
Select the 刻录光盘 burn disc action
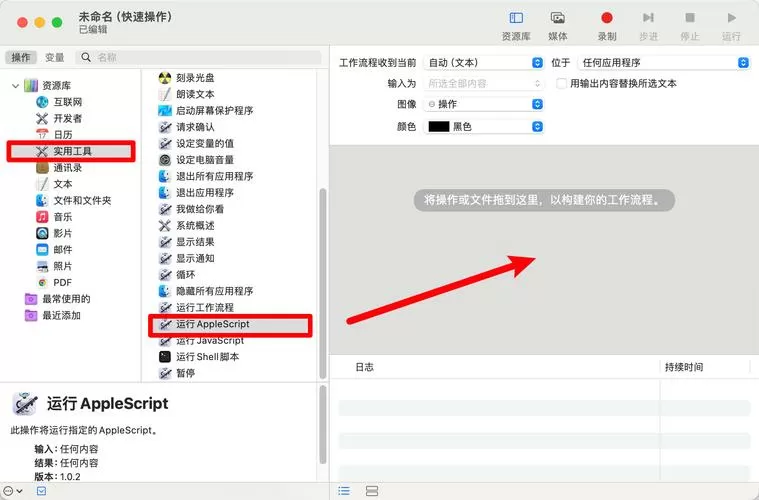[186, 77]
